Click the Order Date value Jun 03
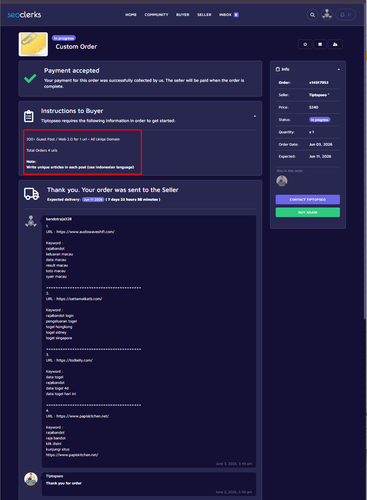This screenshot has width=367, height=500. point(320,144)
